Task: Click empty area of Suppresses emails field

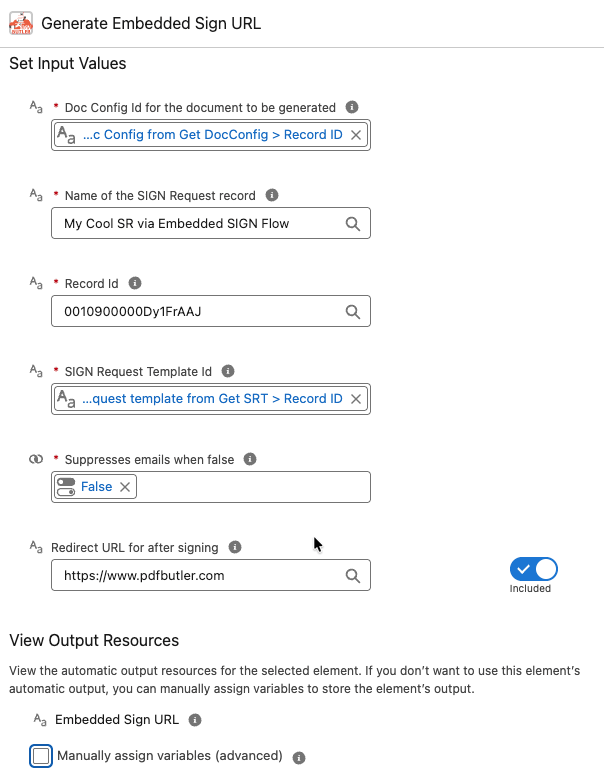Action: coord(252,487)
